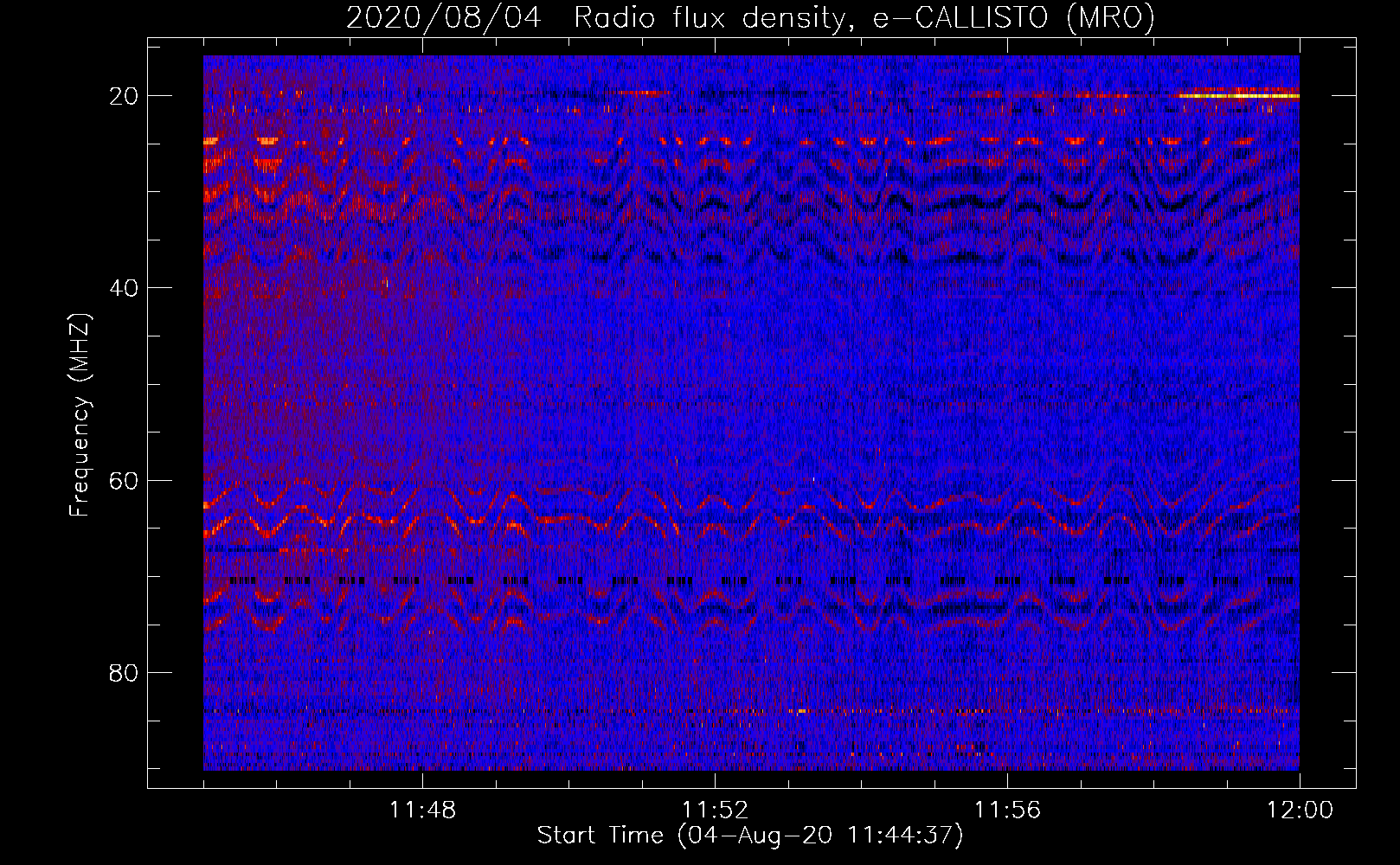Click the 80 MHz frequency tick label

pyautogui.click(x=124, y=672)
